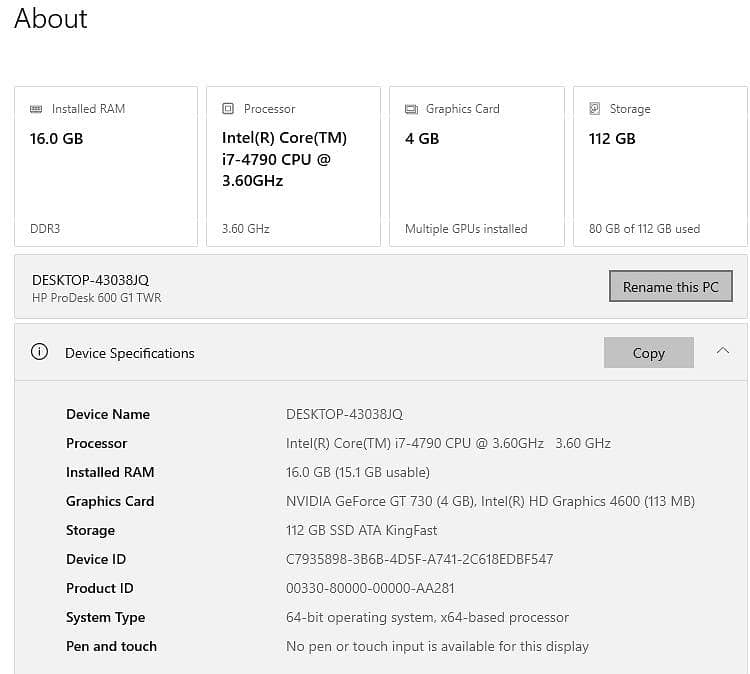Viewport: 750px width, 674px height.
Task: Click the Device Specifications title
Action: 130,353
